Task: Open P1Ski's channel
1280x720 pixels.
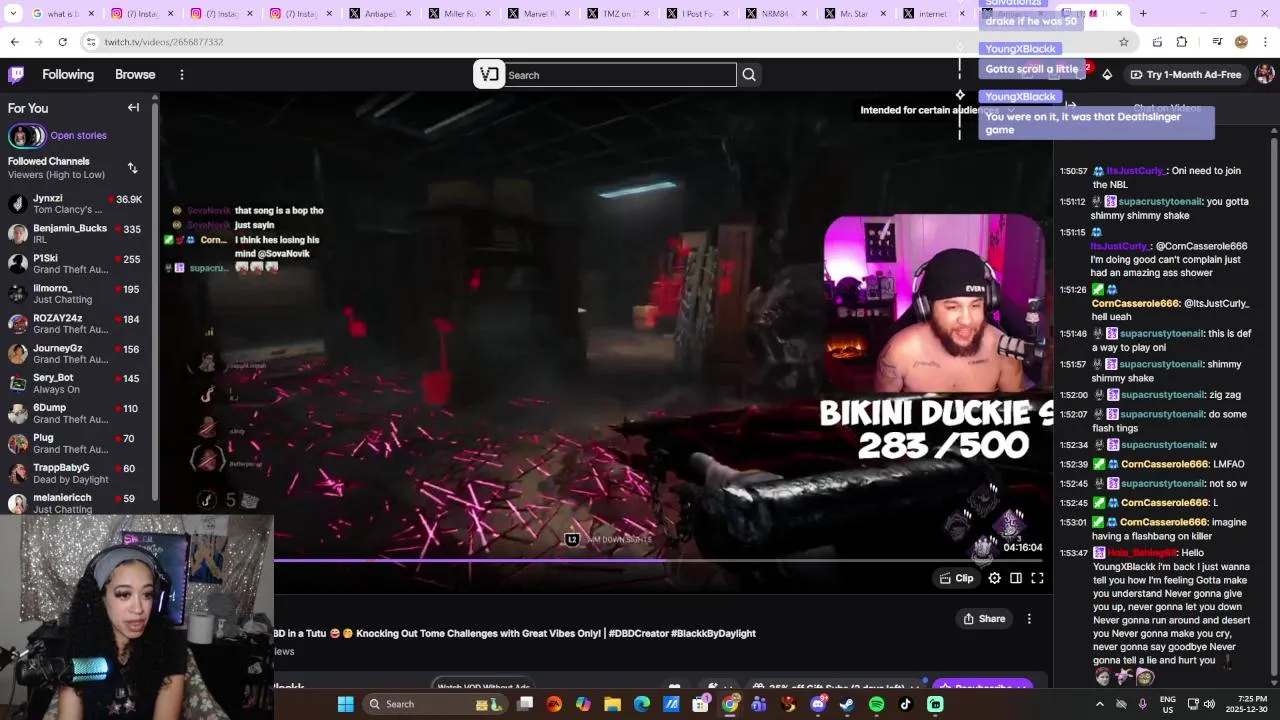Action: (x=75, y=264)
